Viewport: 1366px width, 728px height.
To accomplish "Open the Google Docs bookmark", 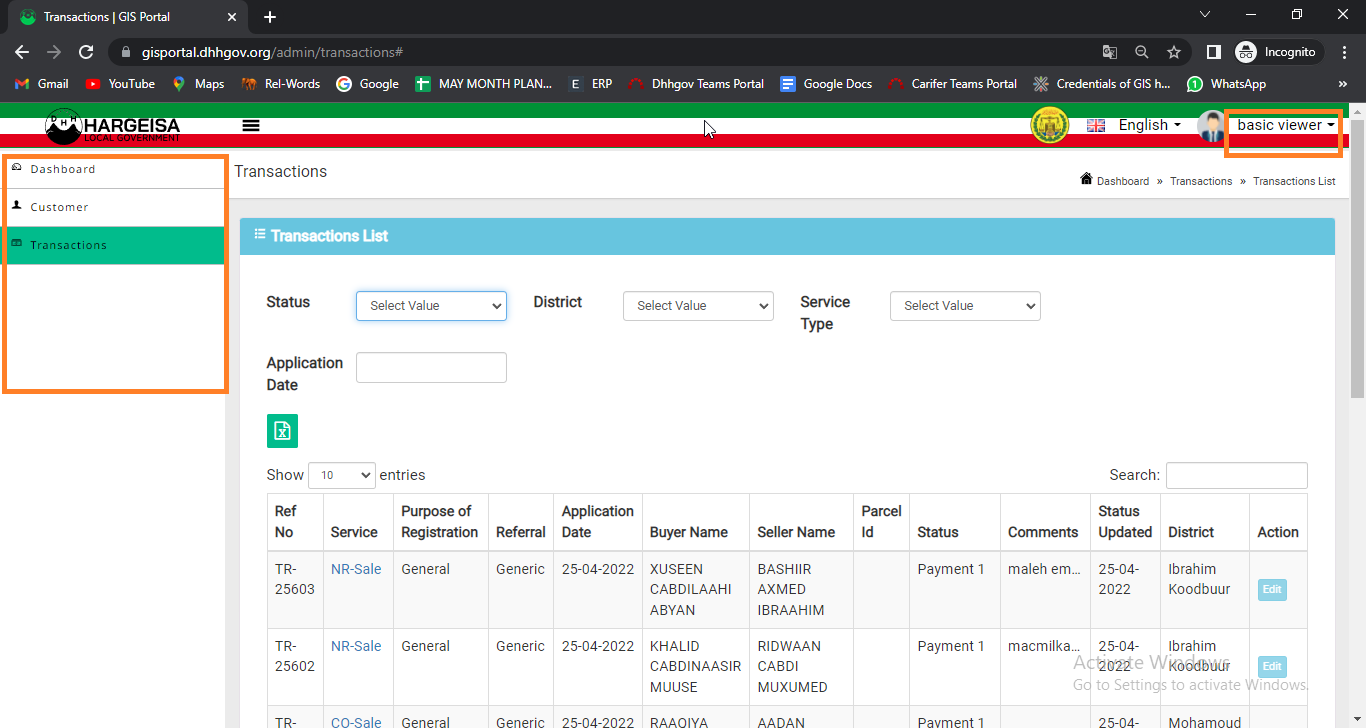I will click(826, 84).
